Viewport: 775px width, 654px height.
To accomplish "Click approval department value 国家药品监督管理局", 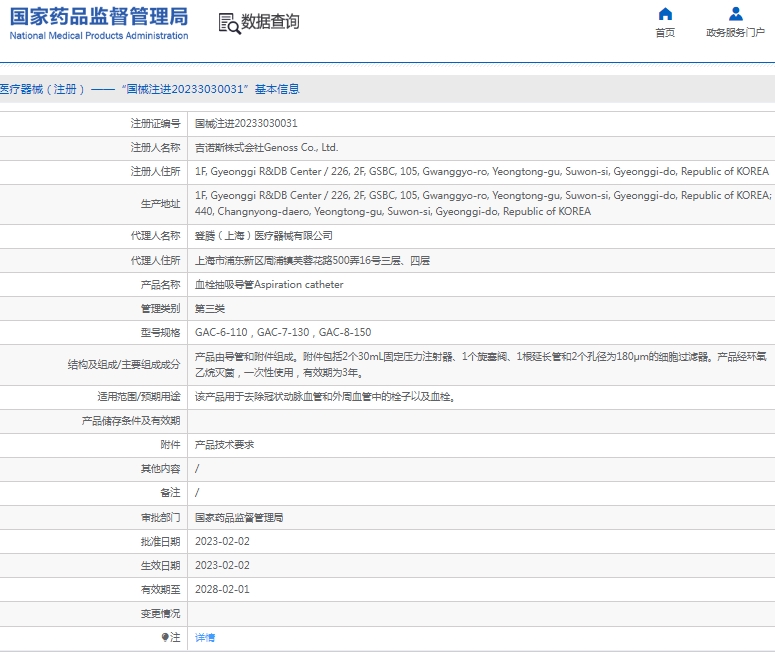I will click(x=239, y=518).
